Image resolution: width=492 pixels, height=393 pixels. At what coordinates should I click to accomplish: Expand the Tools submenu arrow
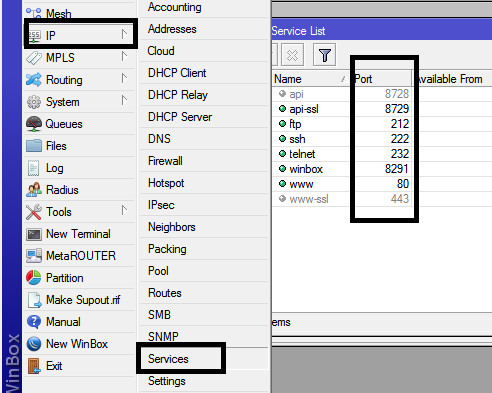(x=124, y=211)
